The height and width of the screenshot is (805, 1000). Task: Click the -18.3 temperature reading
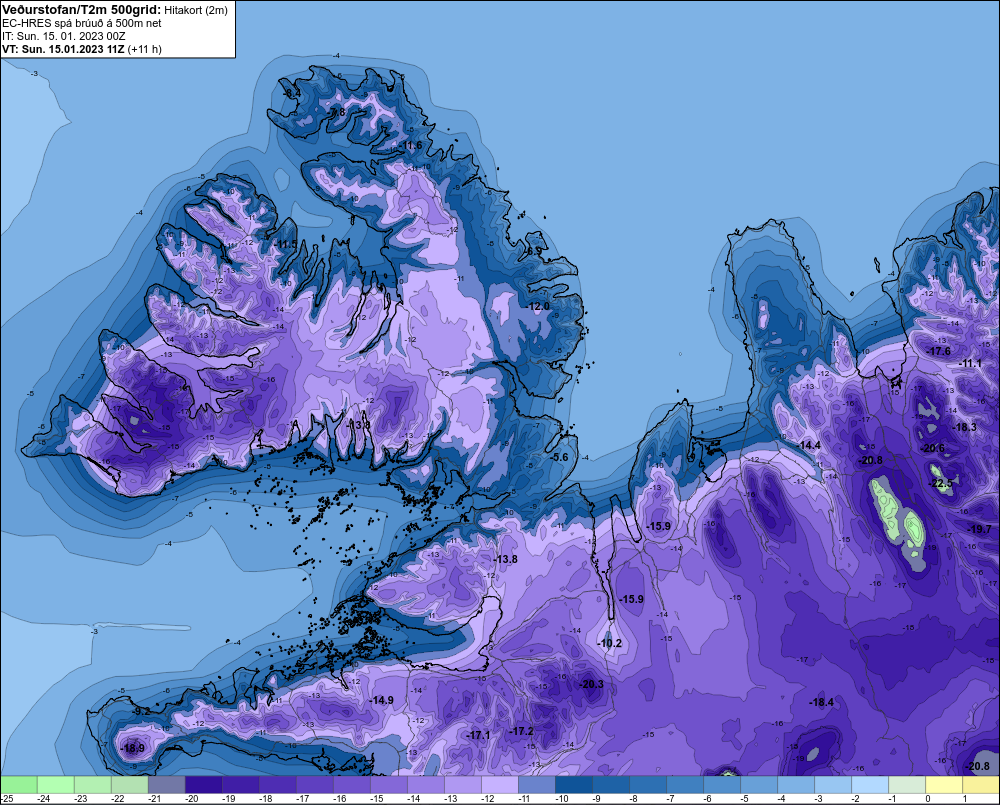[964, 427]
